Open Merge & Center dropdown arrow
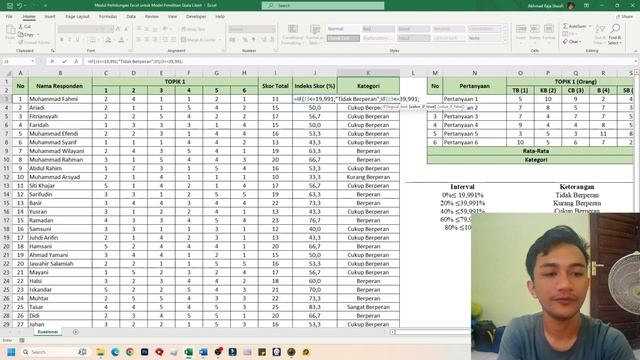The image size is (640, 360). pyautogui.click(x=219, y=40)
